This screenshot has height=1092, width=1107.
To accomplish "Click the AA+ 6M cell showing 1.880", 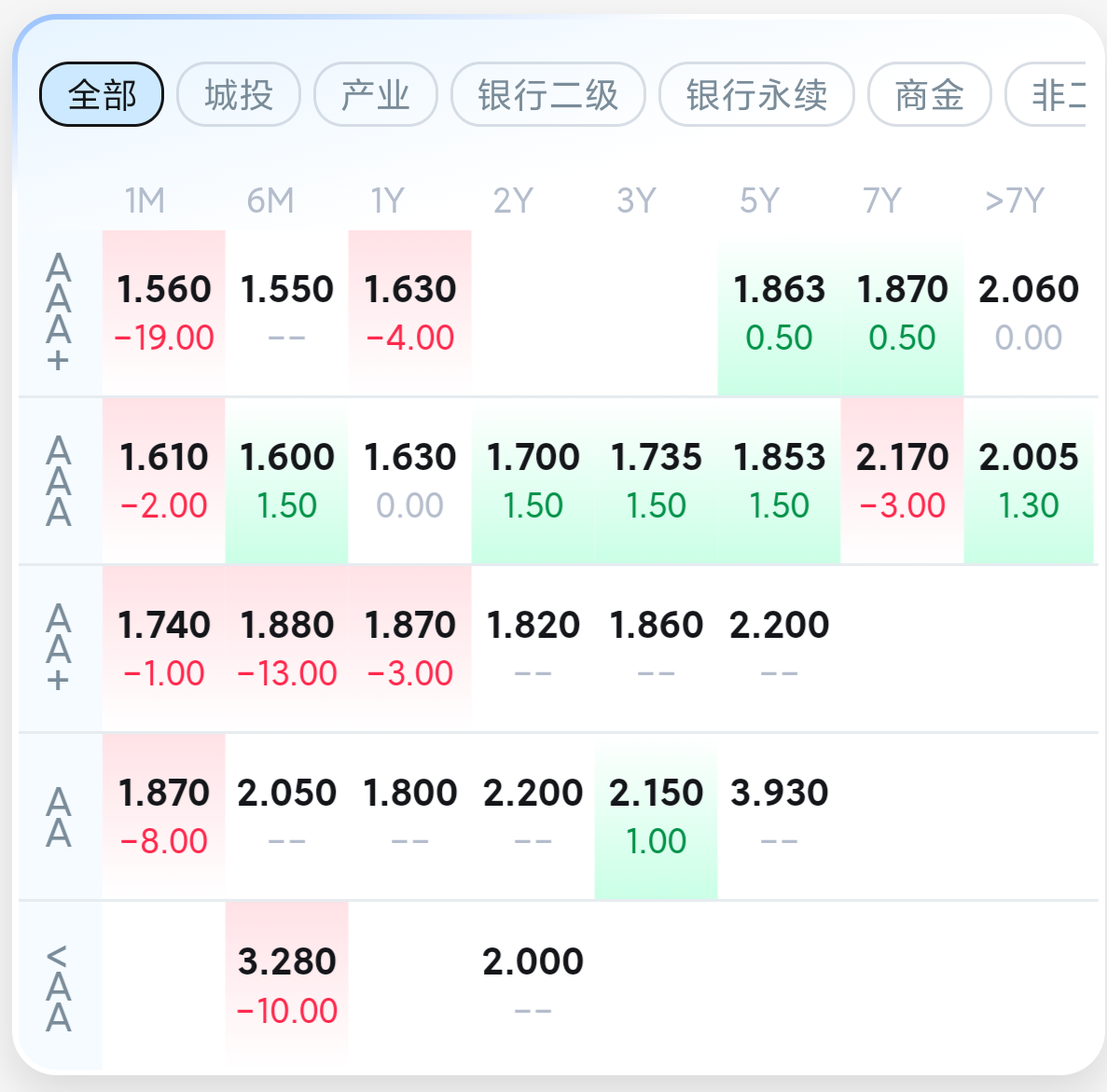I will click(x=286, y=648).
